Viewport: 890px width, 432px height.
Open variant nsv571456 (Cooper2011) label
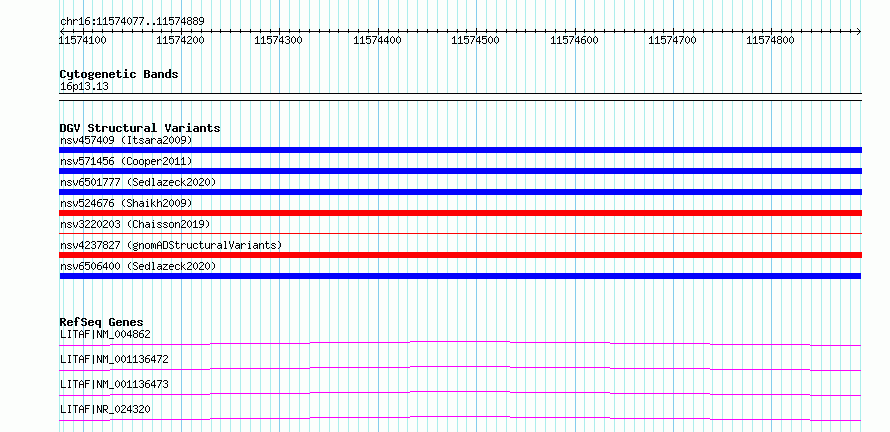126,161
